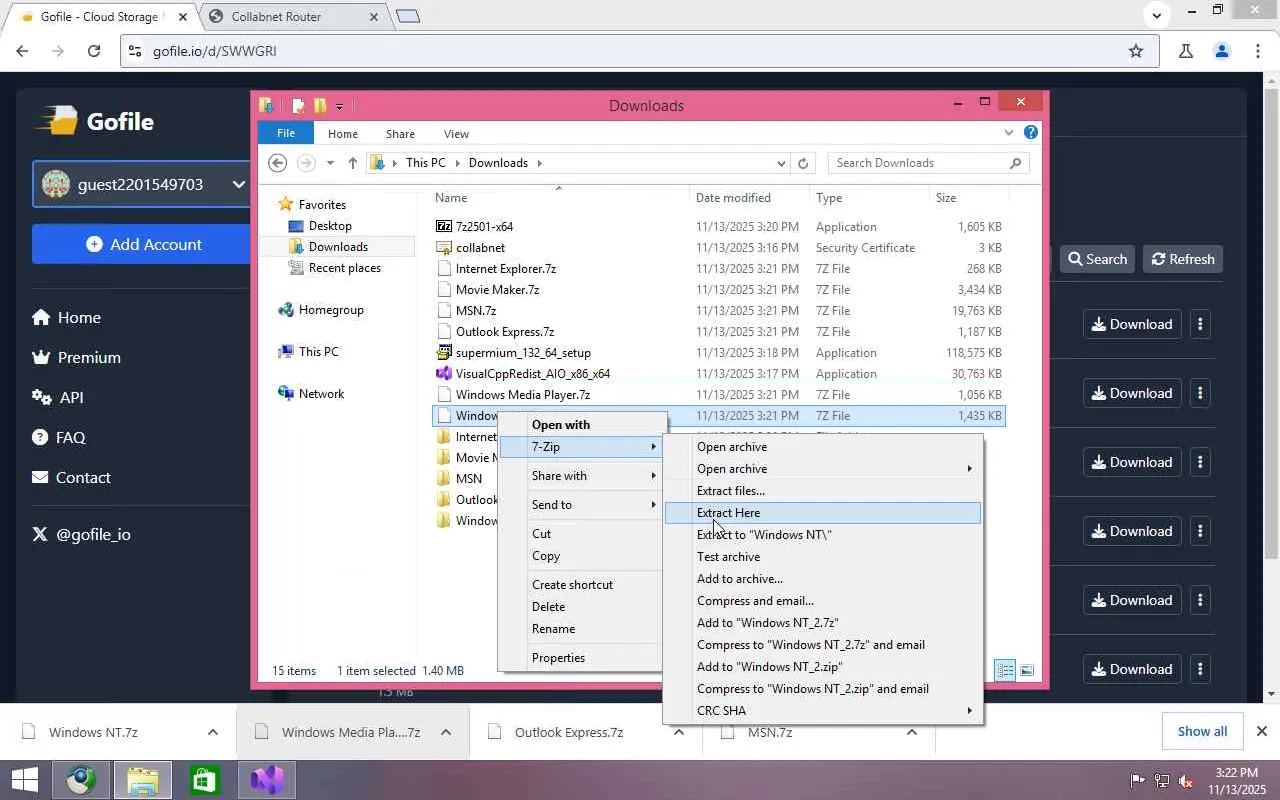Expand the Explorer address bar history dropdown
The height and width of the screenshot is (800, 1280).
tap(781, 163)
